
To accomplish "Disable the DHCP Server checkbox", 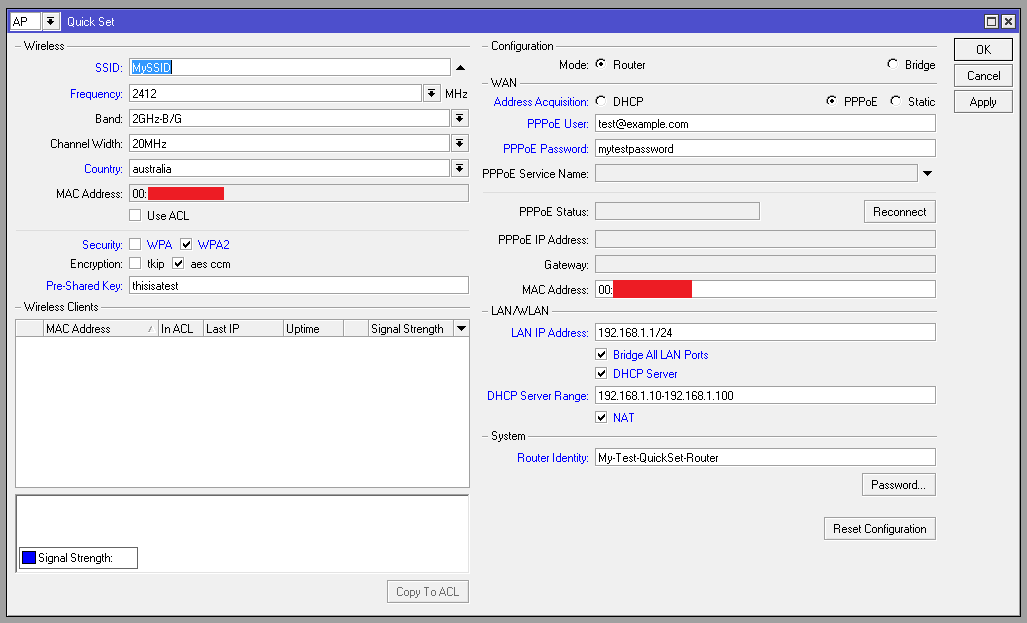I will [x=601, y=374].
